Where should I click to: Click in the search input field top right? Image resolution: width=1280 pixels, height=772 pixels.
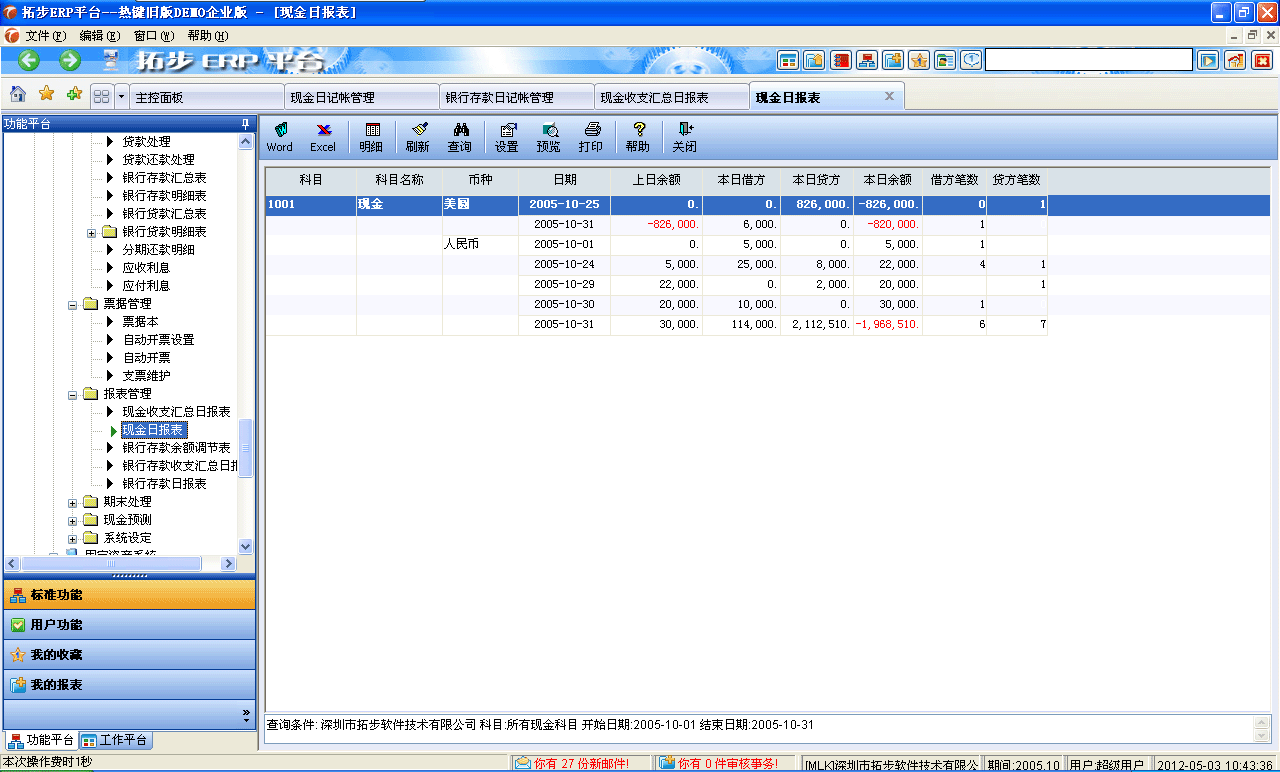(1088, 59)
